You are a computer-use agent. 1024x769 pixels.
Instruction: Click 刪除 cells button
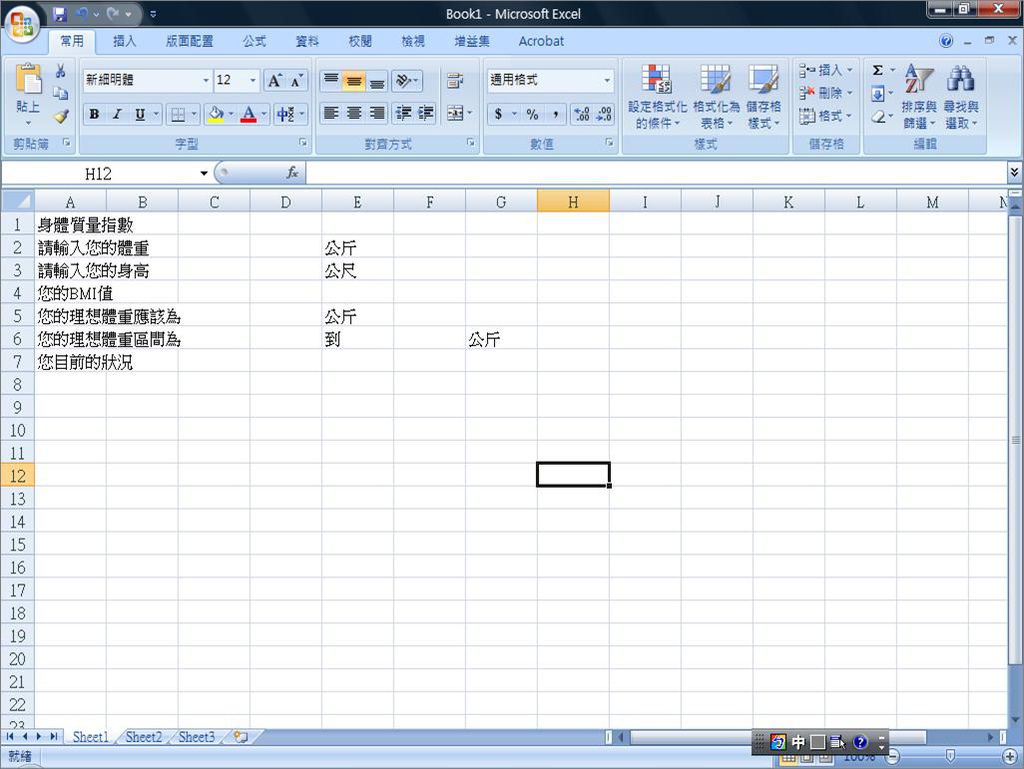(826, 93)
